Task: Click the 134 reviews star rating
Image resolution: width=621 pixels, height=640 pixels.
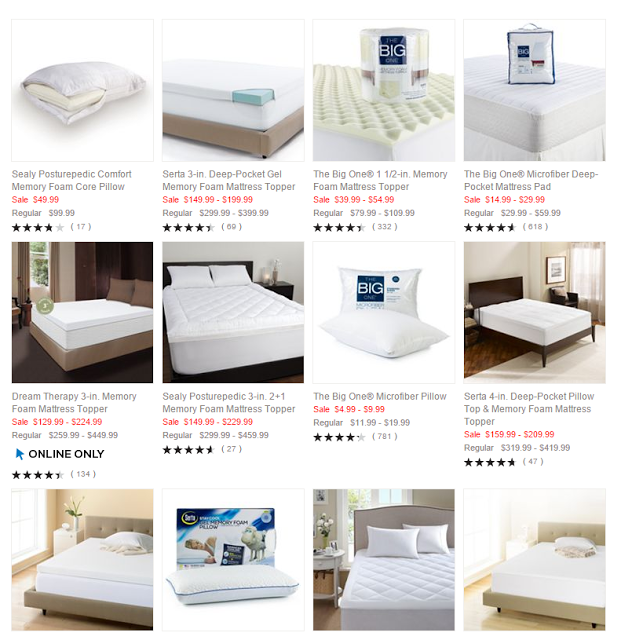Action: (x=38, y=475)
